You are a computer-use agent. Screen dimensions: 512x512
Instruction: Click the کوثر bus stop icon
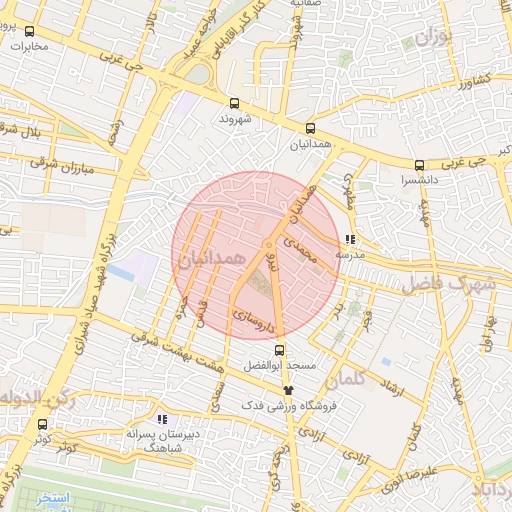click(x=42, y=424)
